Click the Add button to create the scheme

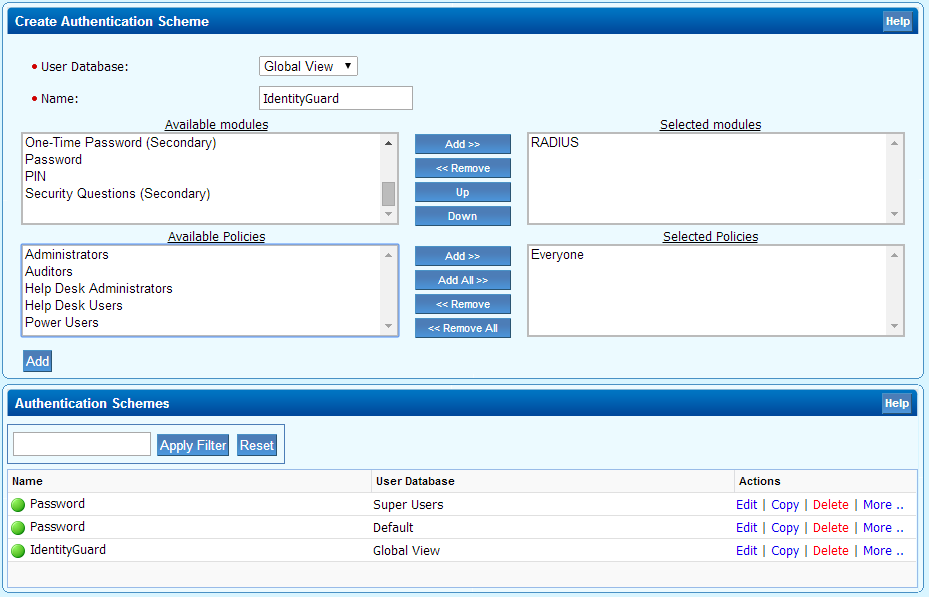(37, 361)
